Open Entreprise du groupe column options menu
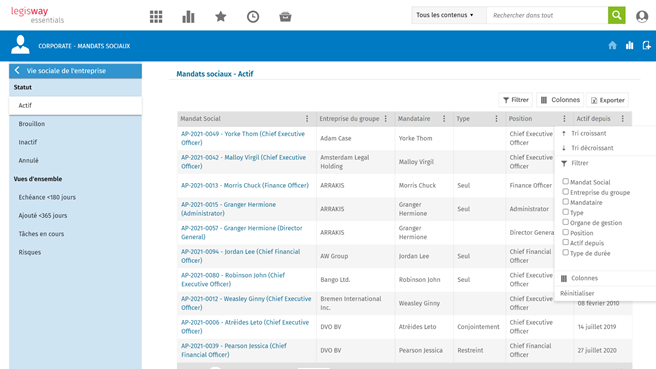656x369 pixels. click(x=386, y=119)
